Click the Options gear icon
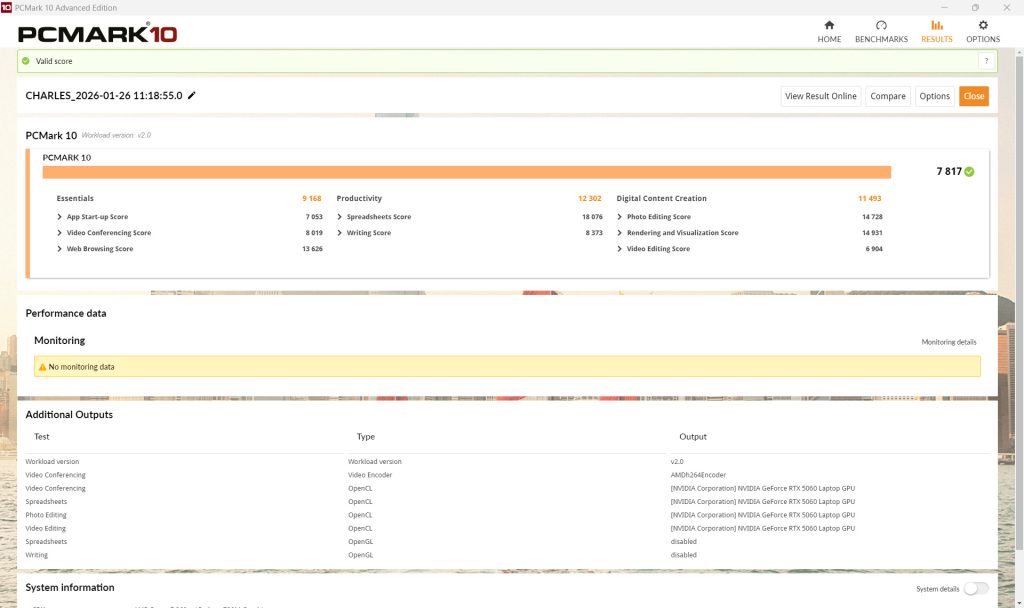Image resolution: width=1024 pixels, height=608 pixels. tap(983, 25)
